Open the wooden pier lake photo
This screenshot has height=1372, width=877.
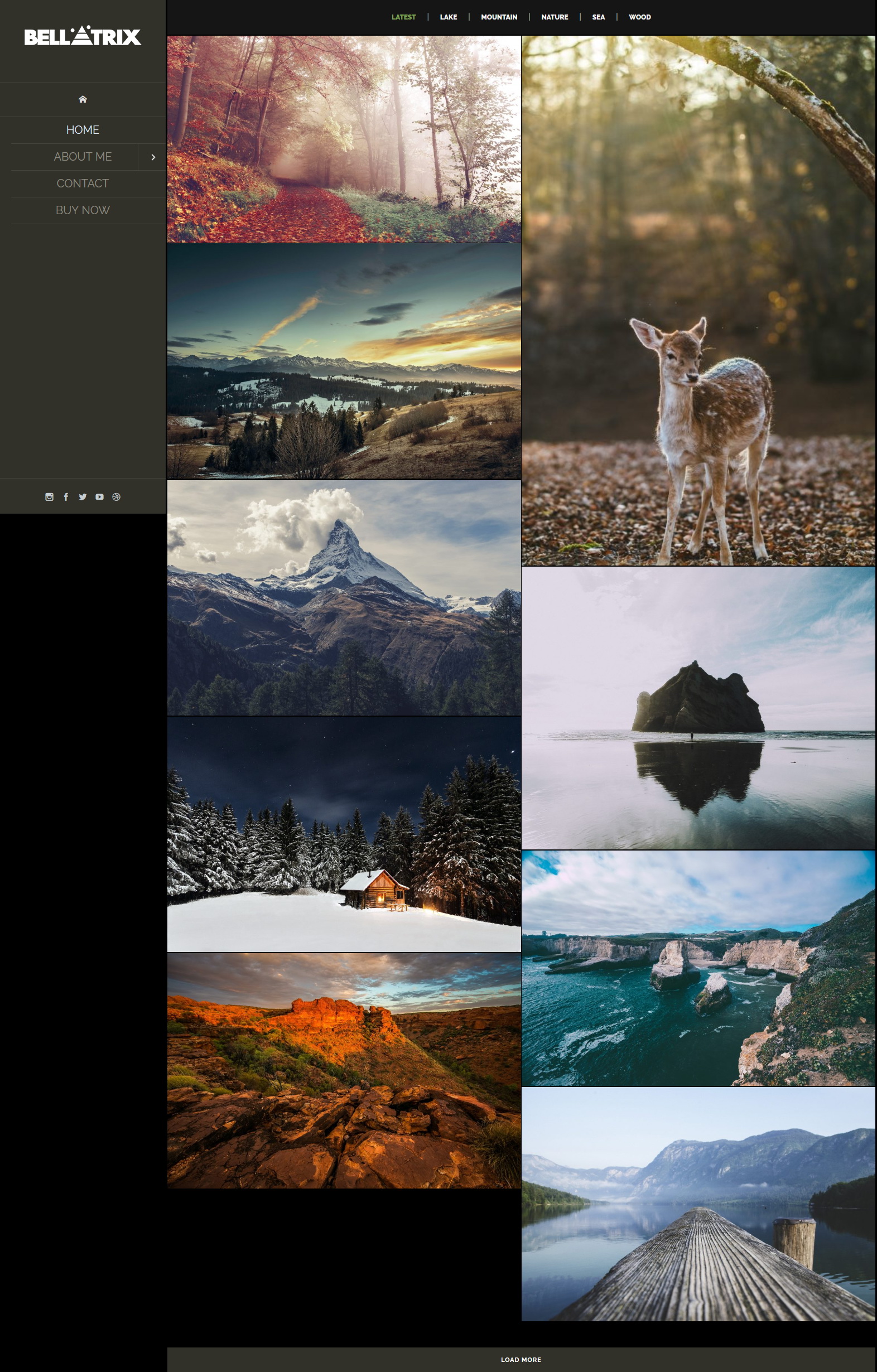click(x=698, y=1204)
